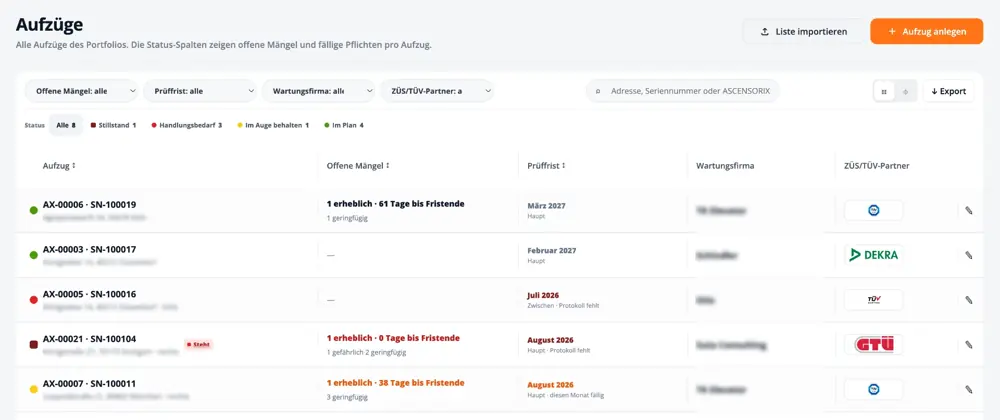Click the Februar 2027 Prüffrist cell
The image size is (1000, 420).
click(552, 250)
